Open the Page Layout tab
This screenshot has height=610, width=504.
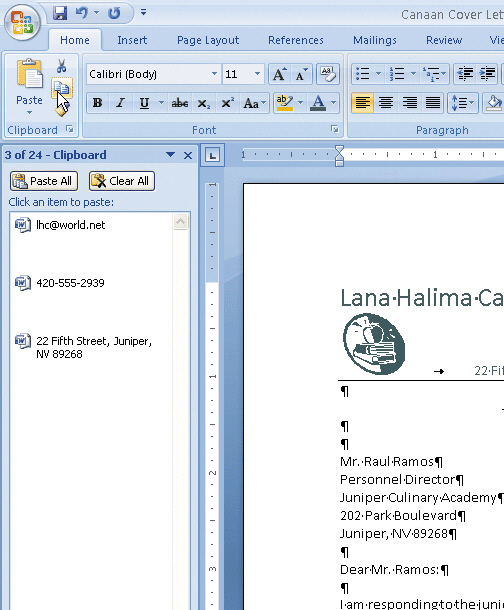click(208, 40)
